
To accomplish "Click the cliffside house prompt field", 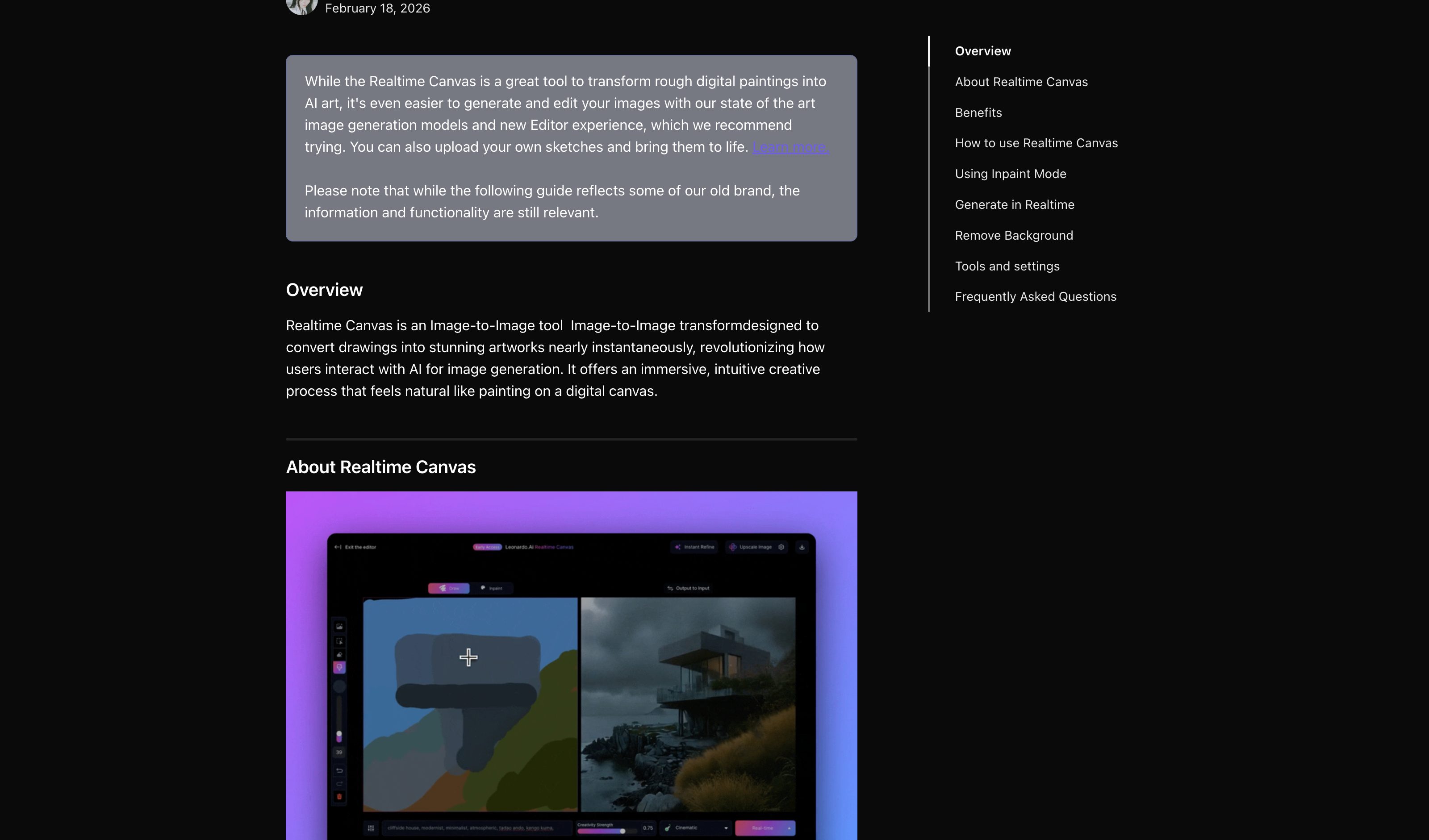I will tap(476, 828).
